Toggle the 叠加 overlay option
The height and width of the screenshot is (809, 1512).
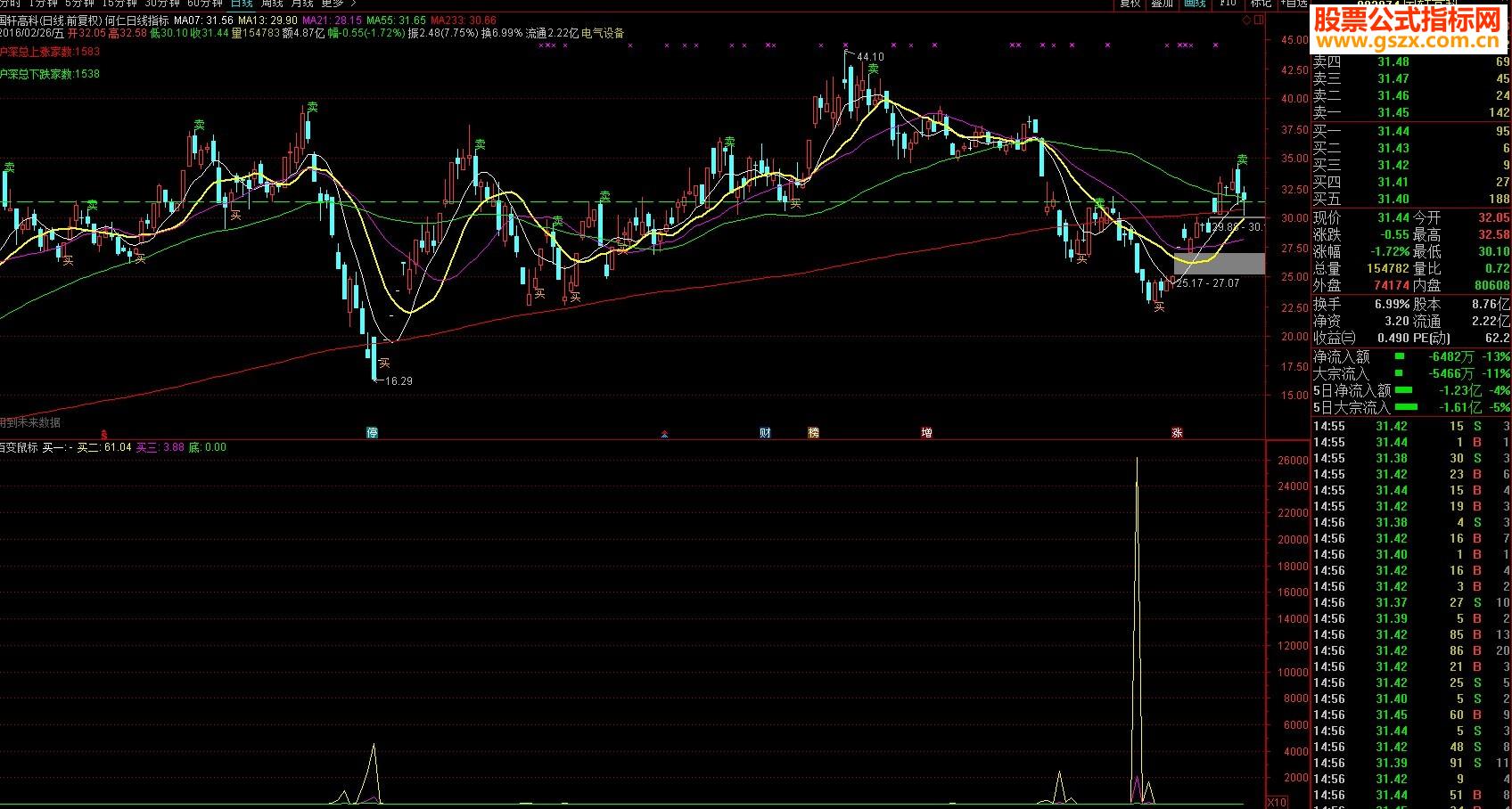pyautogui.click(x=1163, y=4)
